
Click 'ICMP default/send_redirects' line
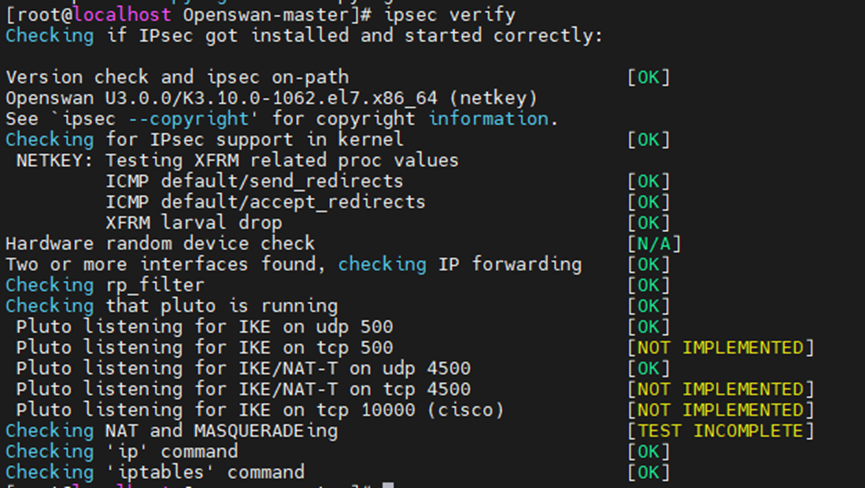pyautogui.click(x=254, y=181)
